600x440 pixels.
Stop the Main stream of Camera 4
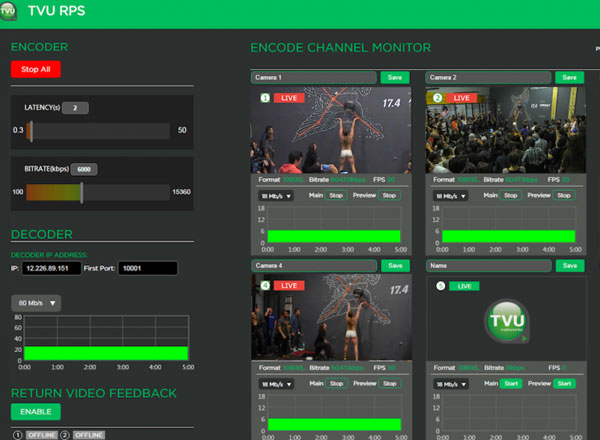(336, 383)
